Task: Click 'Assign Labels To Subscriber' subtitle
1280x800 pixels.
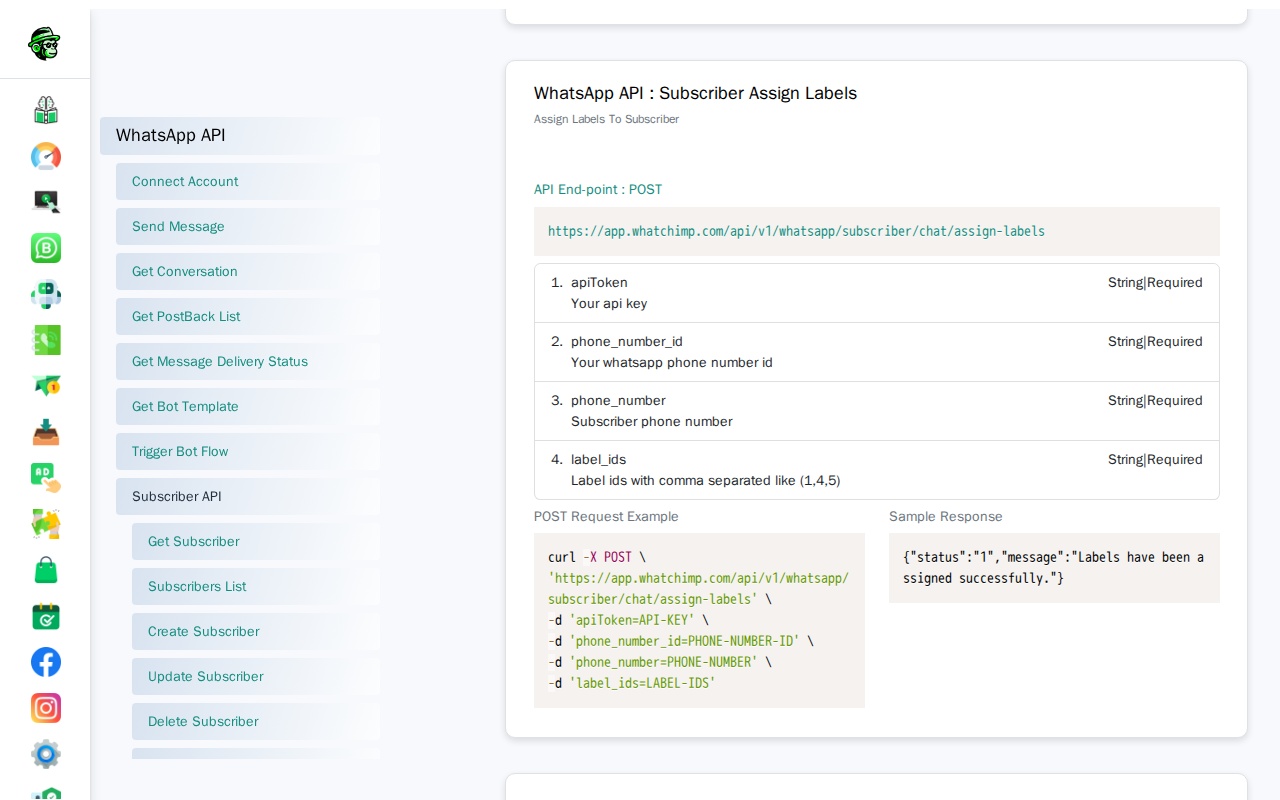Action: point(606,119)
